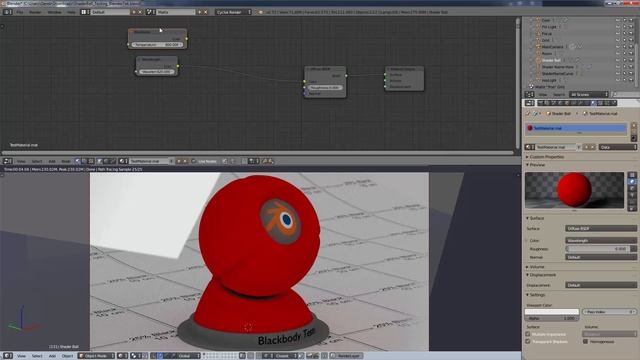
Task: Click the 3D viewport editor type icon
Action: [7, 356]
